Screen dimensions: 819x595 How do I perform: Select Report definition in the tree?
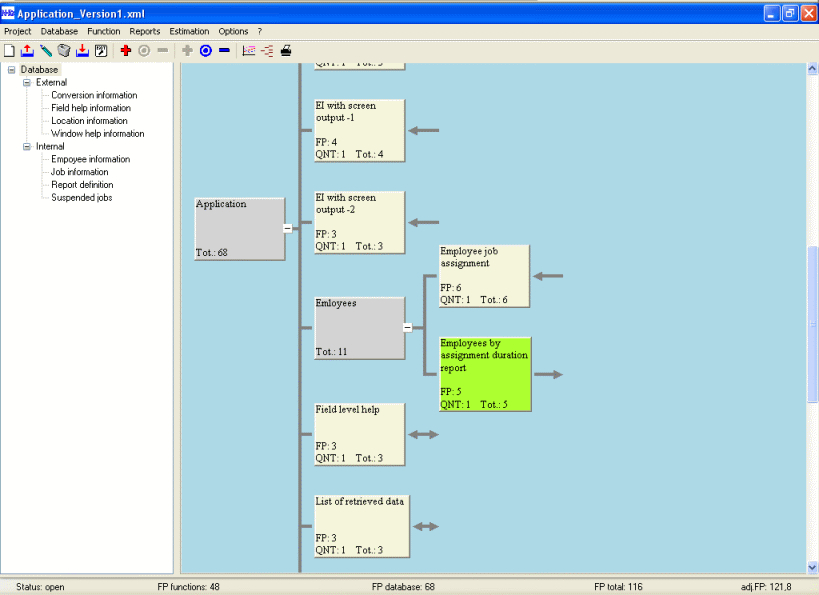point(82,185)
